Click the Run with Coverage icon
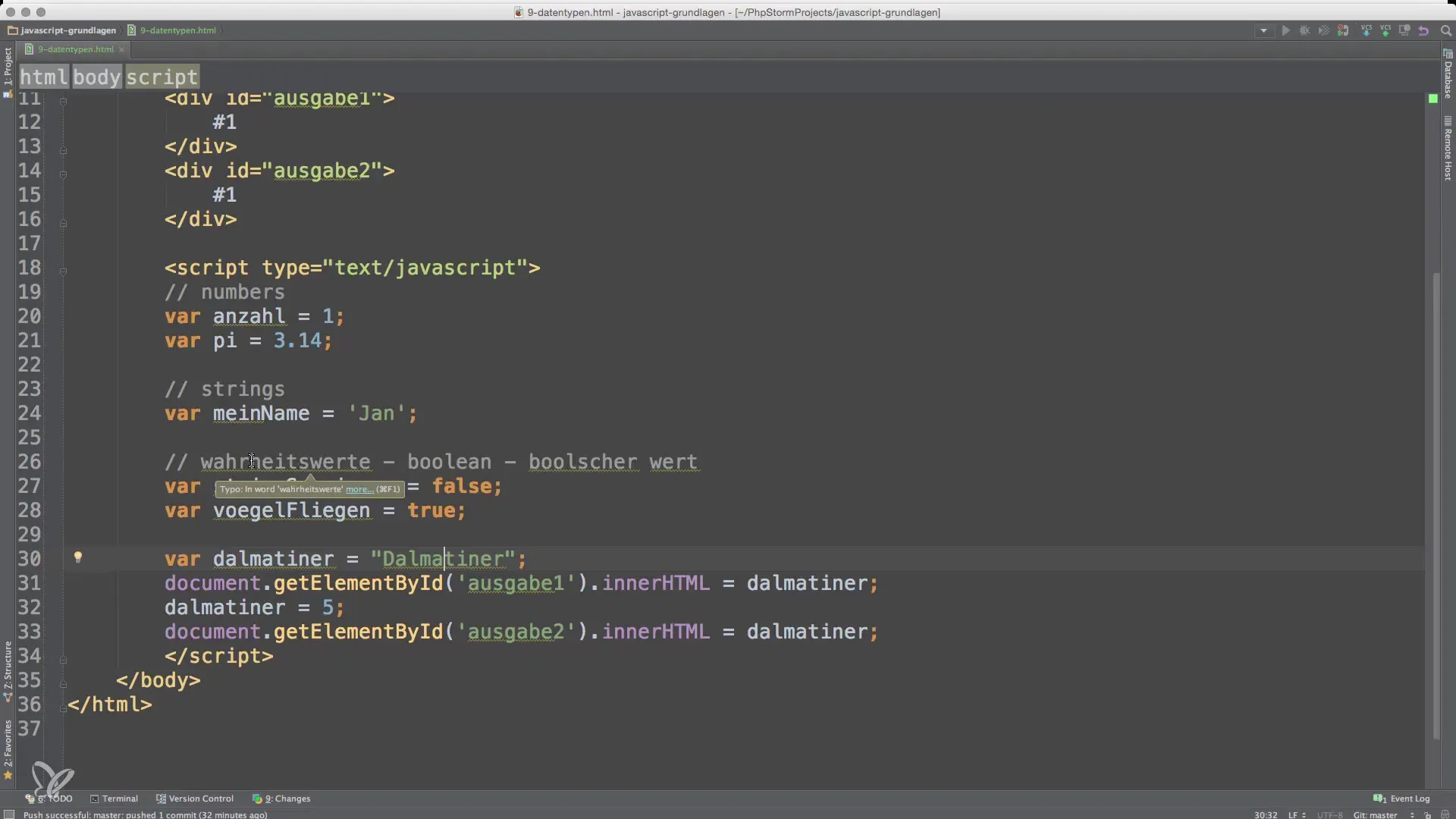The width and height of the screenshot is (1456, 819). pos(1323,31)
